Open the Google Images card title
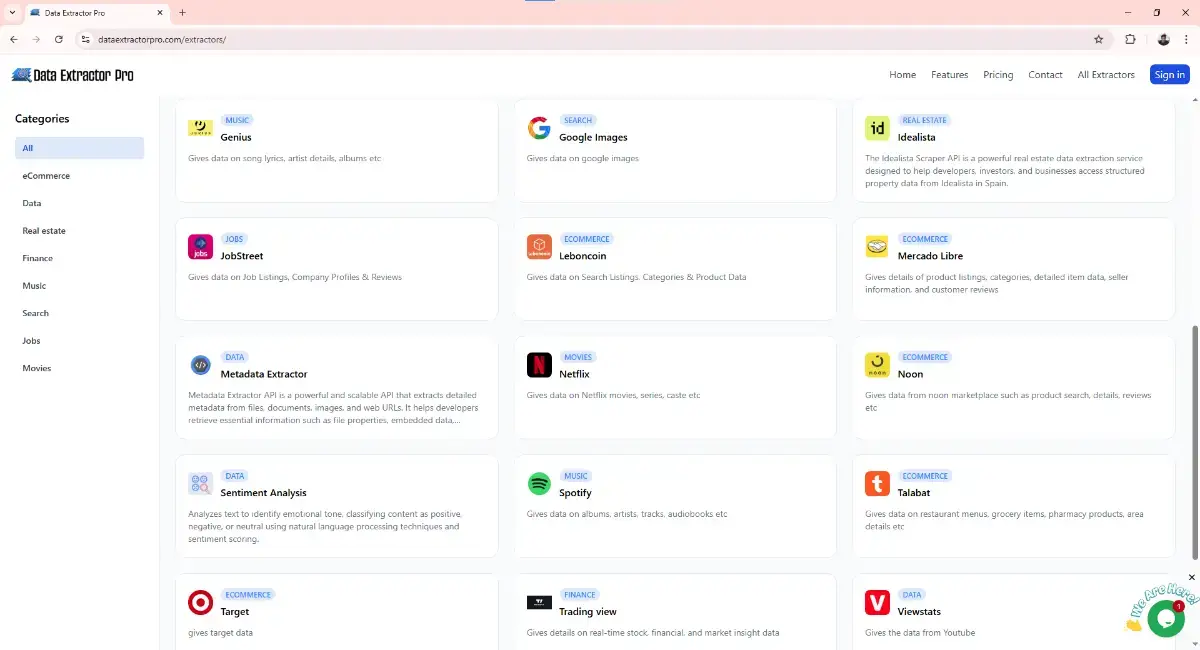 pyautogui.click(x=593, y=137)
